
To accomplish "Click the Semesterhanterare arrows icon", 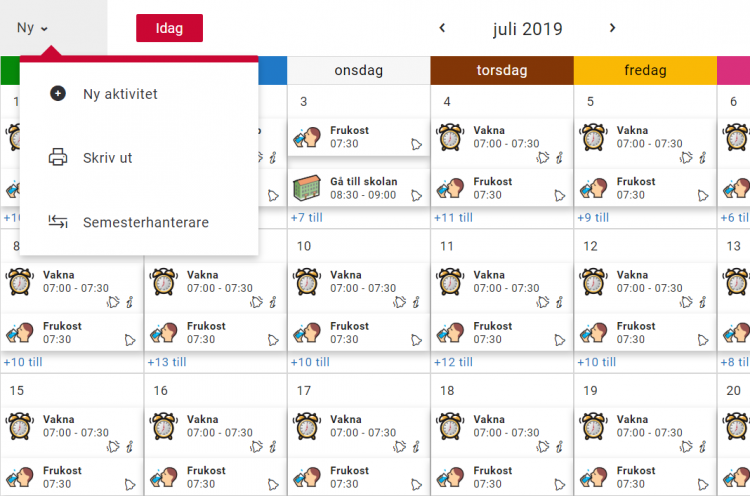I will tap(58, 222).
